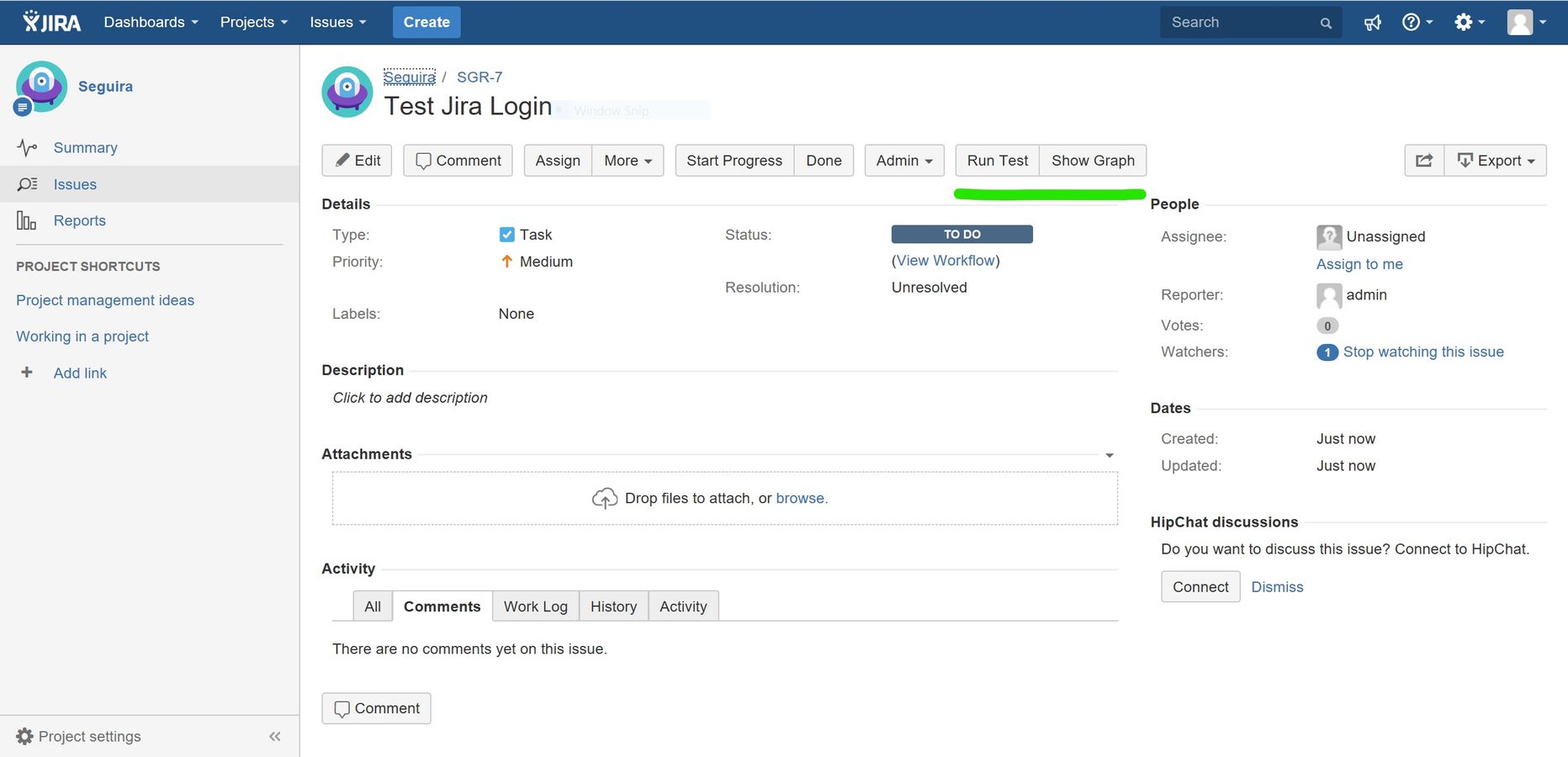Open the Dashboards dropdown menu
This screenshot has height=757, width=1568.
point(151,22)
